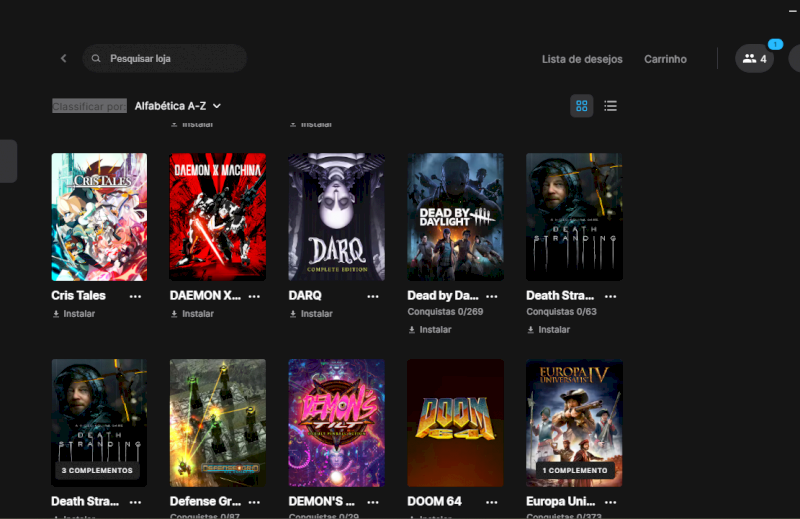The image size is (800, 519).
Task: Focus the Pesquisar loja search field
Action: click(165, 59)
